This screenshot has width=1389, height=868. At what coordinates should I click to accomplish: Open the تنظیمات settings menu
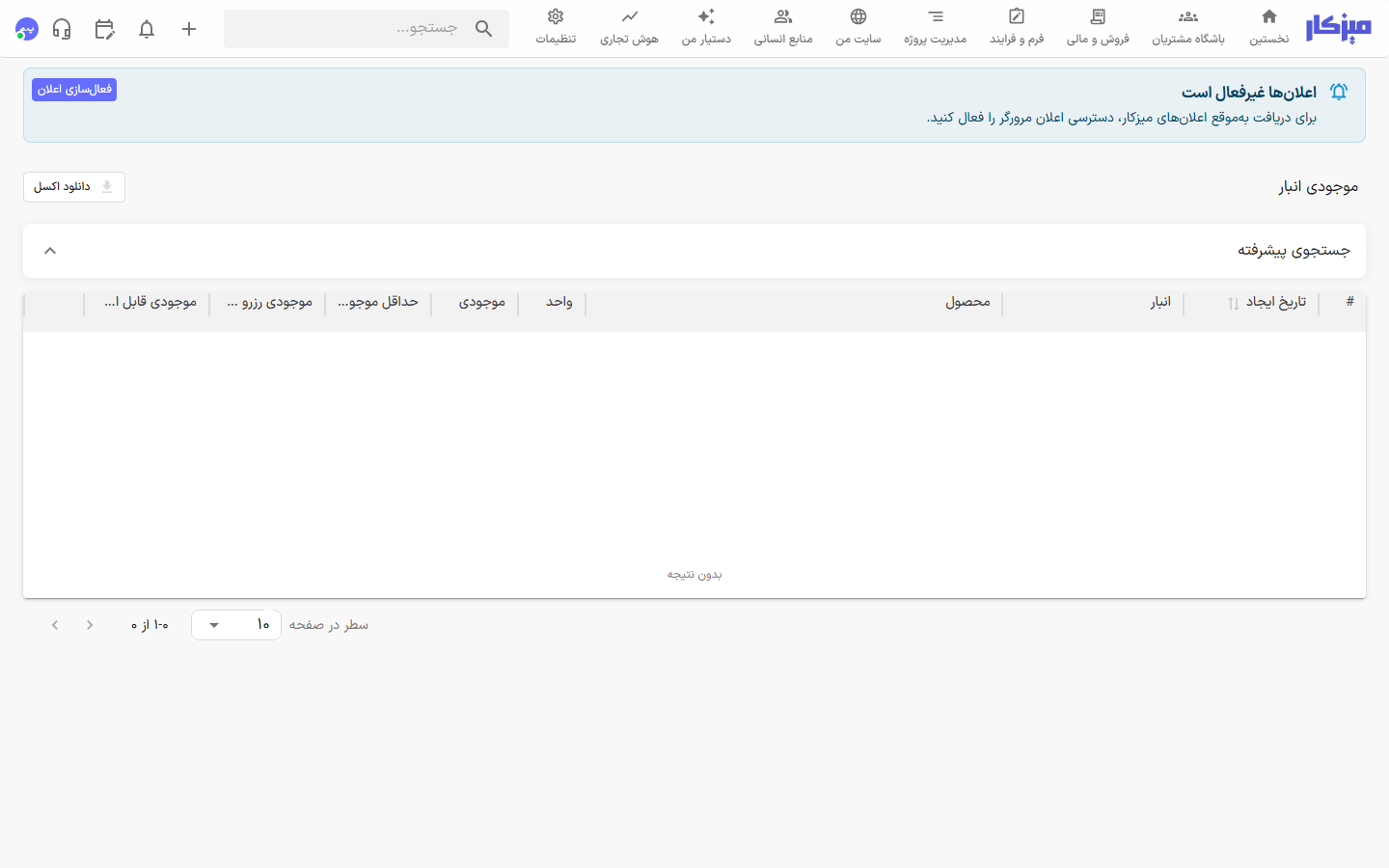click(x=556, y=27)
